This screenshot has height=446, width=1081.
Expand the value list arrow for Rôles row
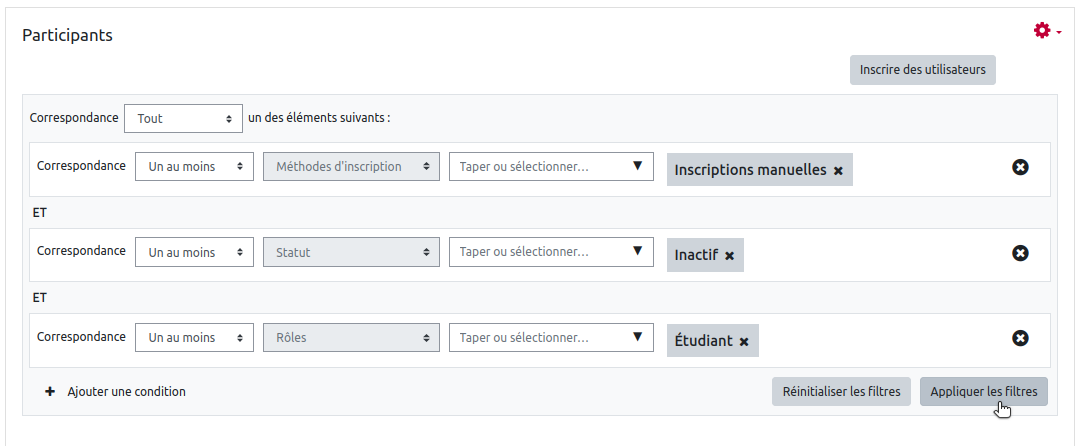point(637,337)
